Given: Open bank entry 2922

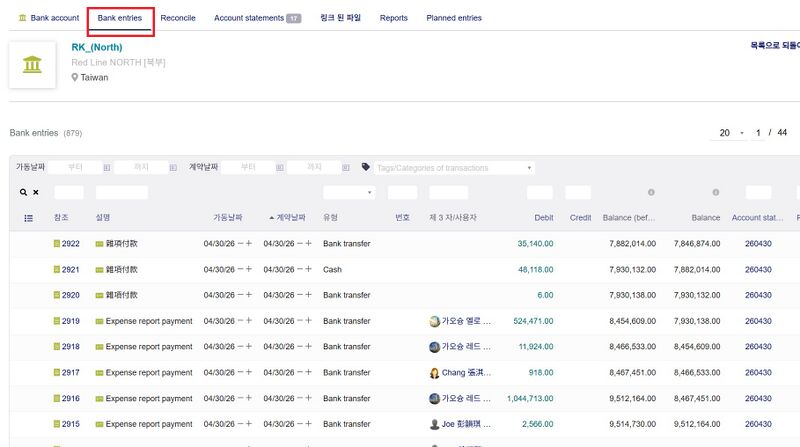Looking at the screenshot, I should [x=70, y=243].
